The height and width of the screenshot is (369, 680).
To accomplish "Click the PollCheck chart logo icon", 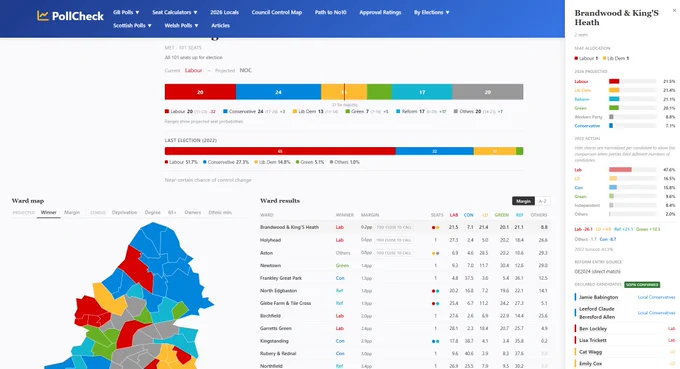I will 42,16.
